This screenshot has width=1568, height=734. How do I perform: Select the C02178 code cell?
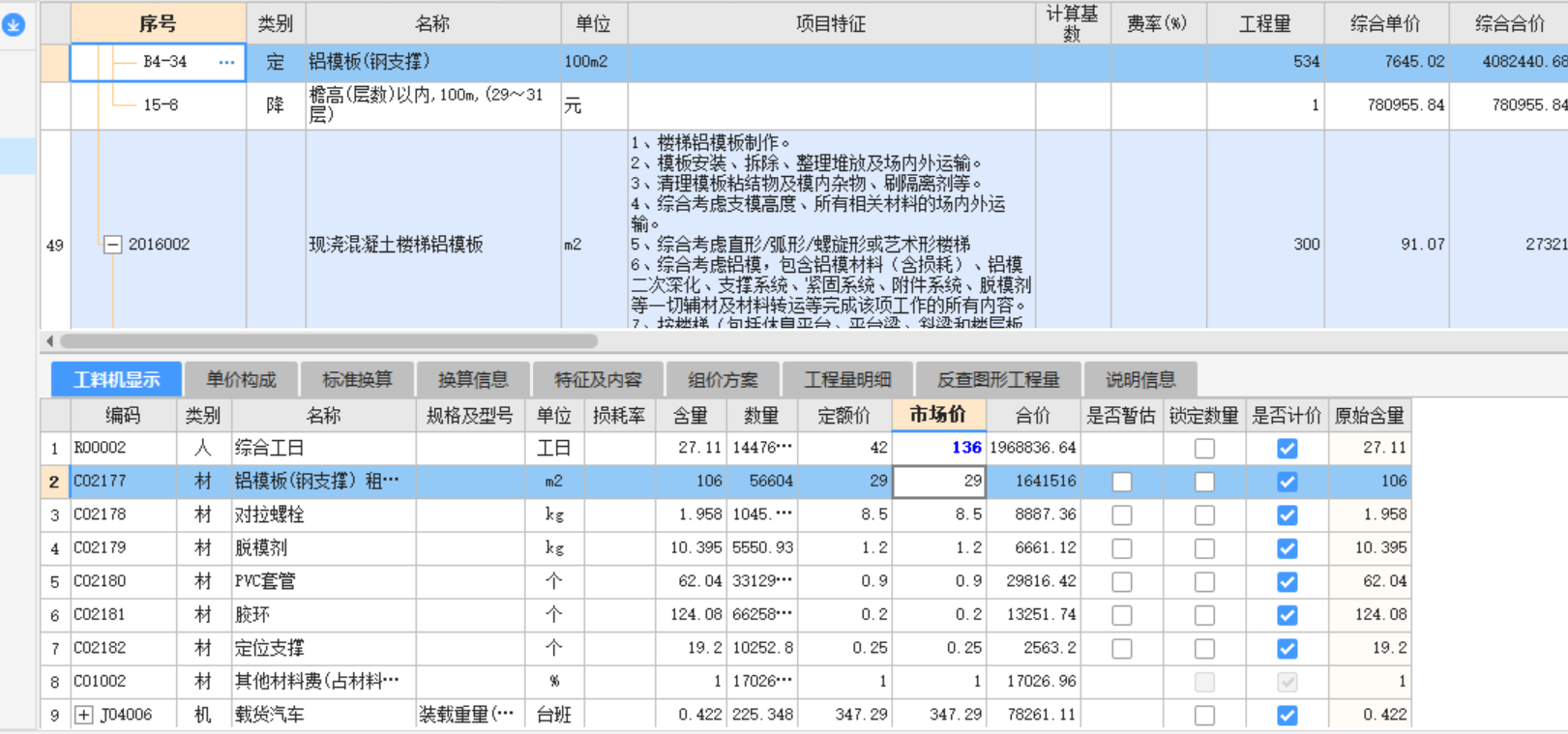point(123,514)
